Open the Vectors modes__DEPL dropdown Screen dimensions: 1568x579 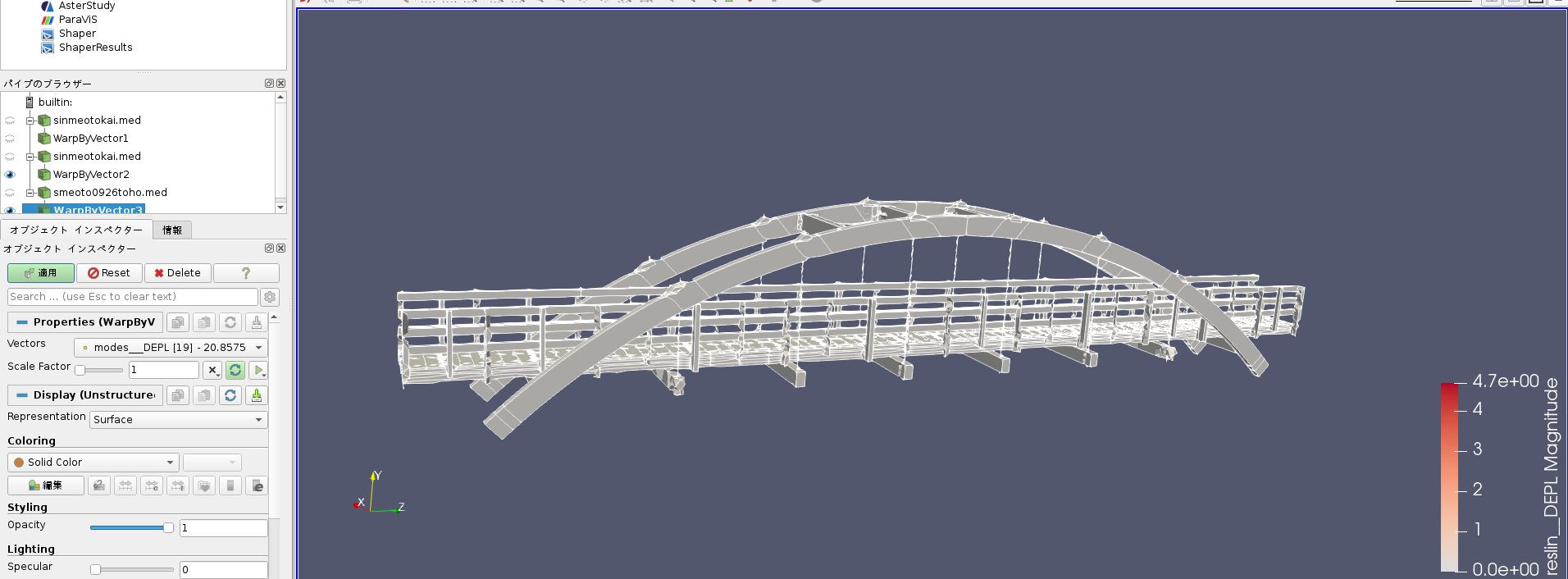(171, 348)
